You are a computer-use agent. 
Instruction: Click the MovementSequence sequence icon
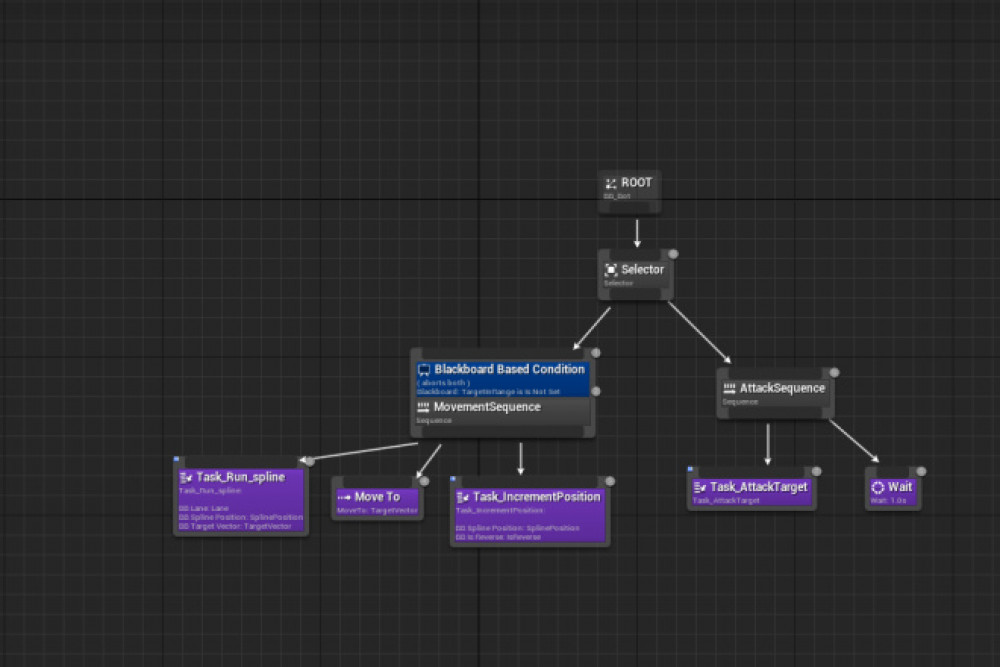click(x=423, y=407)
